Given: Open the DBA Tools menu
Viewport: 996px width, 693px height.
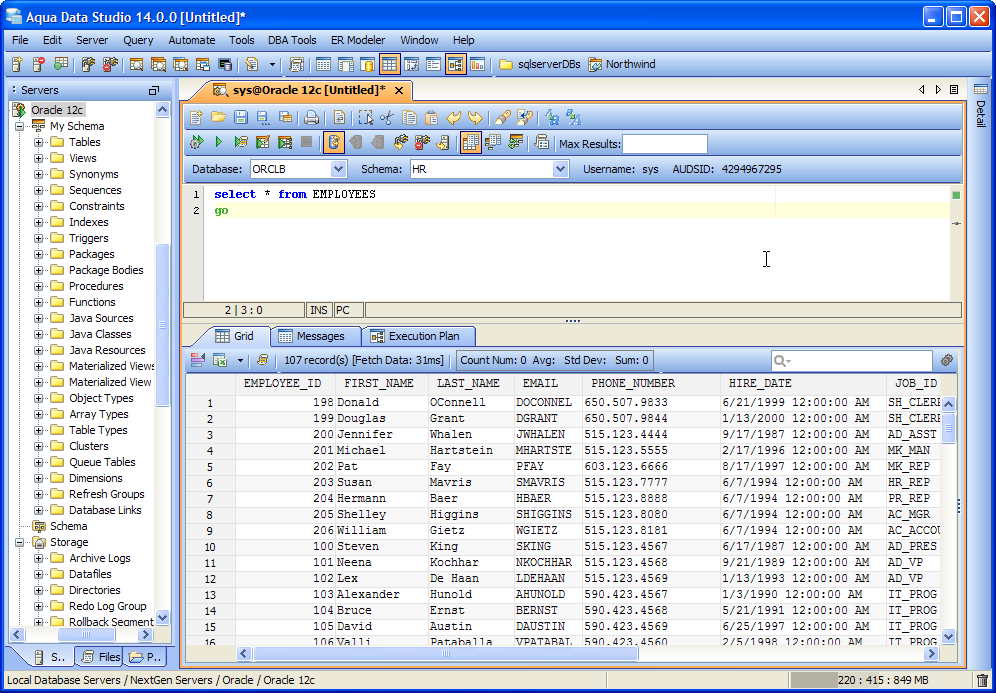Looking at the screenshot, I should [292, 40].
